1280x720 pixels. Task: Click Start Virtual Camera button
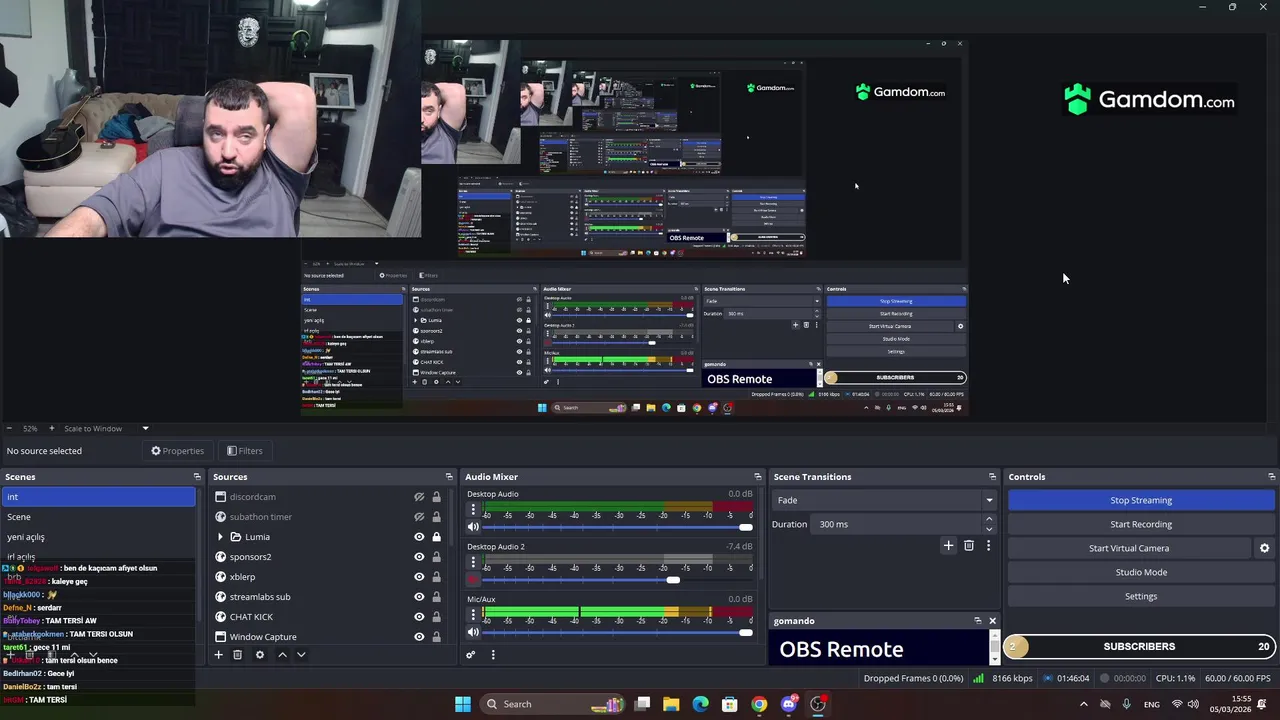(x=1129, y=548)
